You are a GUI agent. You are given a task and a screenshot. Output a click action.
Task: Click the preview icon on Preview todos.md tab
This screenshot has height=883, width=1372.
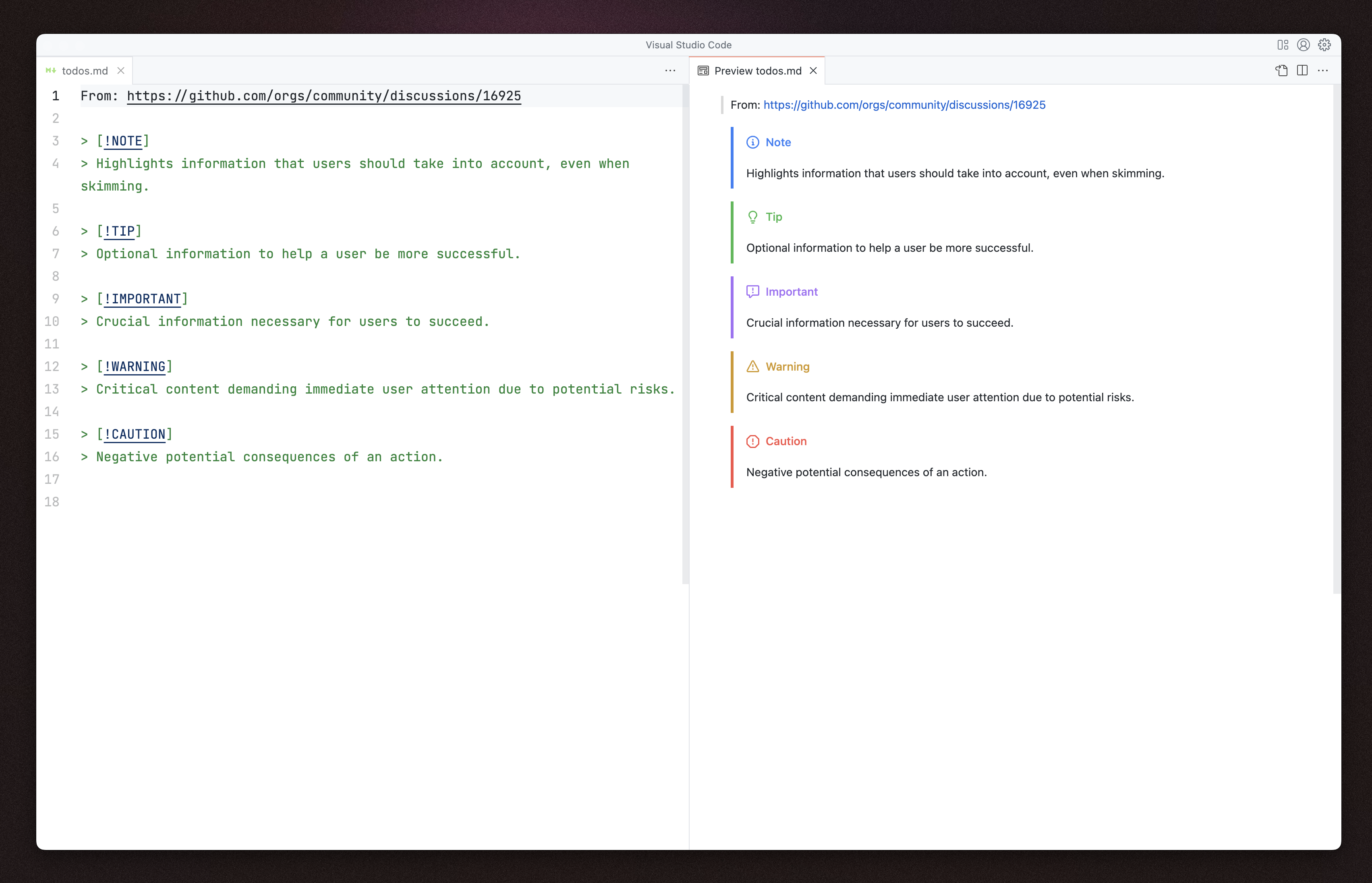pos(703,70)
